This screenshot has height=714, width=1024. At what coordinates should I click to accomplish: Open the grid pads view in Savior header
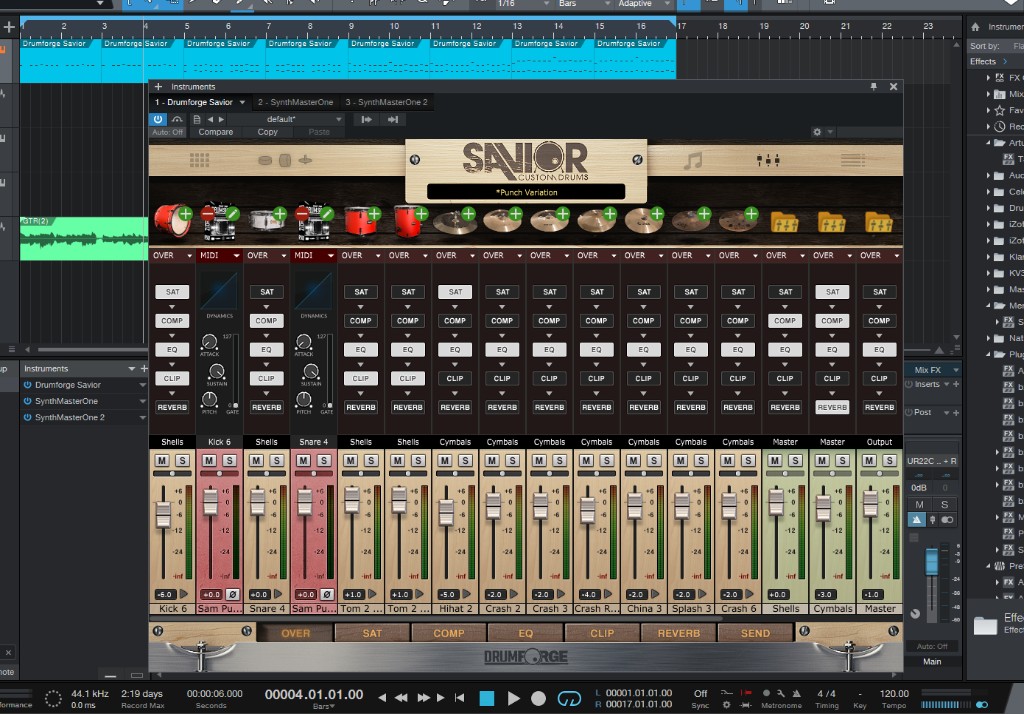(199, 160)
